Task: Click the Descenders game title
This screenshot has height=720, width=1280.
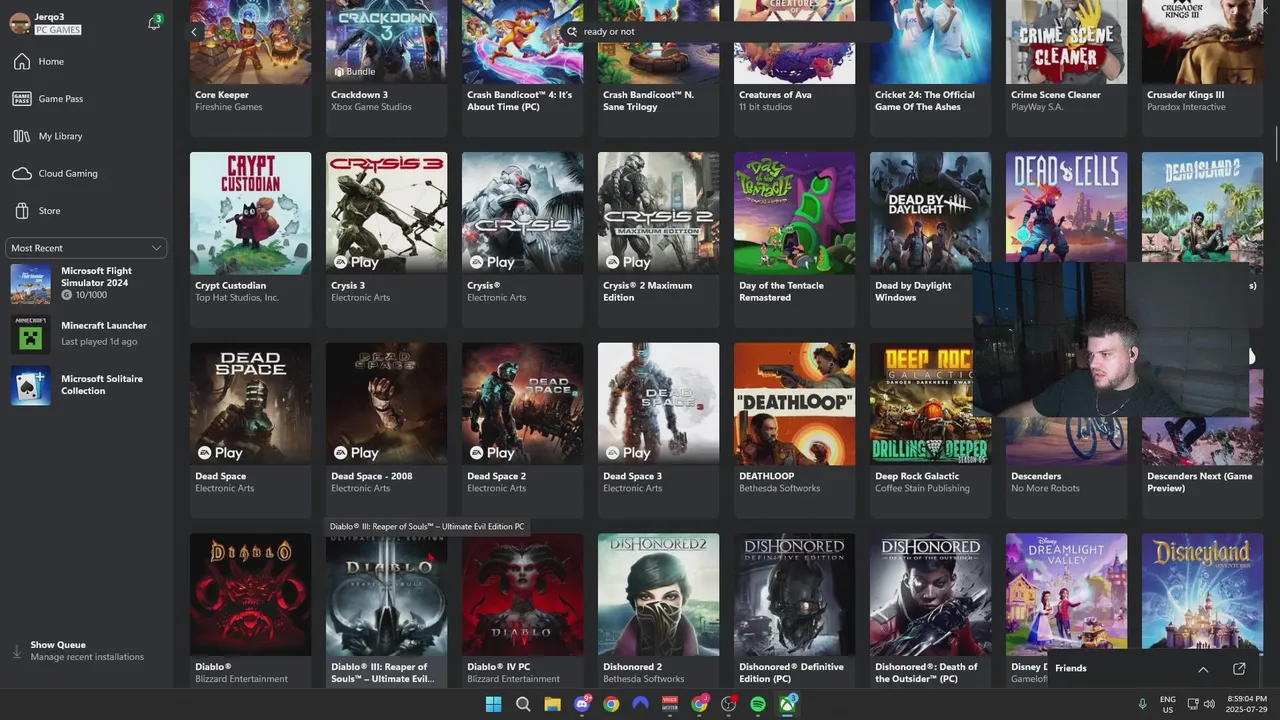Action: coord(1036,477)
